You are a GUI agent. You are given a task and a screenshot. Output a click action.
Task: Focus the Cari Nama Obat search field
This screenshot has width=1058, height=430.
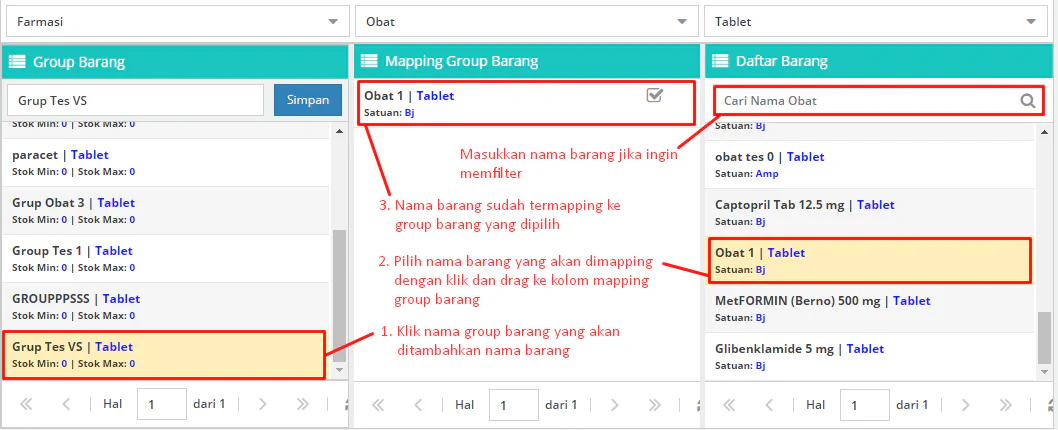[865, 101]
